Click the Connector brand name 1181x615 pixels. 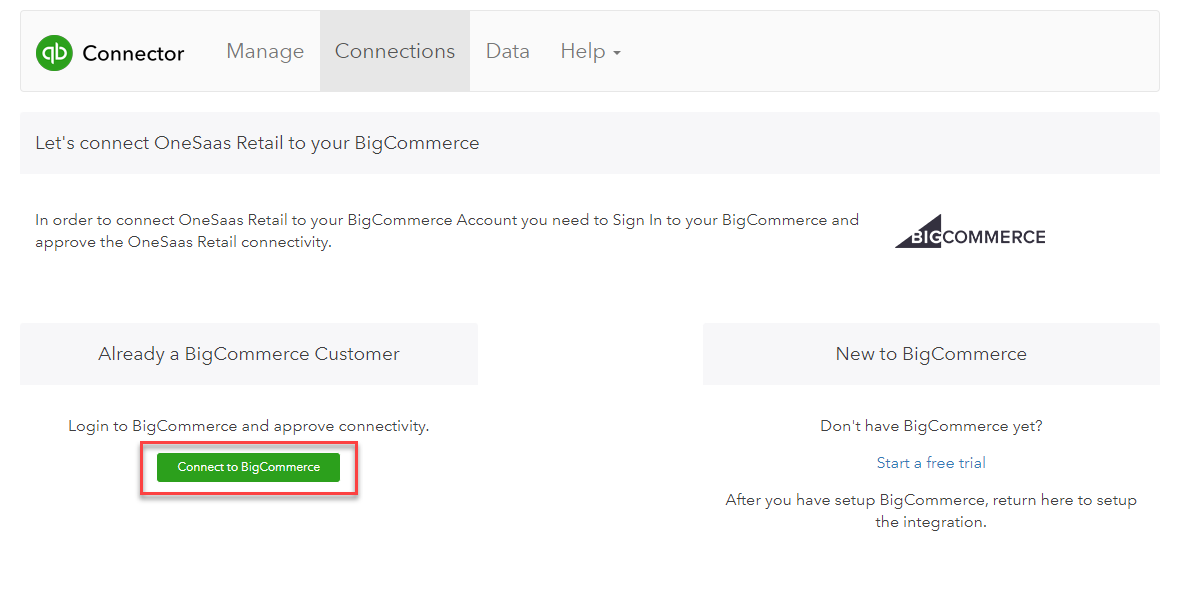[133, 53]
